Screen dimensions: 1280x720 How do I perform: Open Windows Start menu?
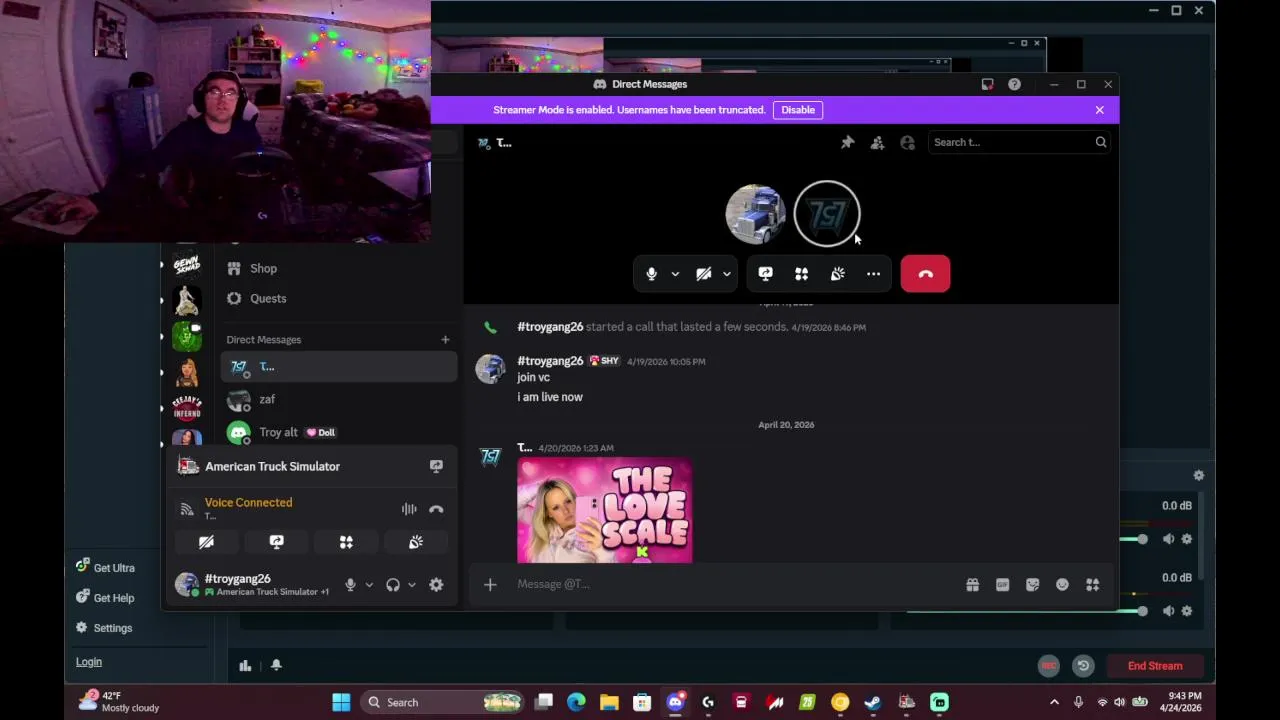(341, 702)
